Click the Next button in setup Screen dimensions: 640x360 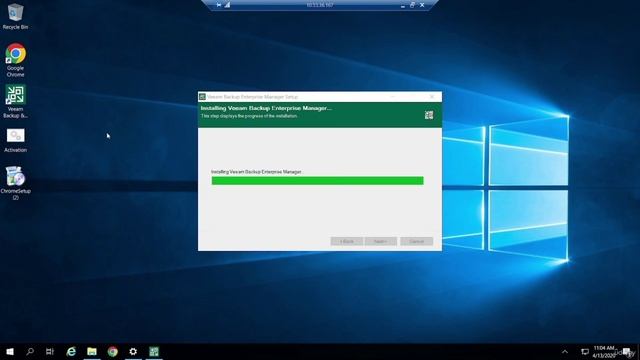pyautogui.click(x=381, y=241)
